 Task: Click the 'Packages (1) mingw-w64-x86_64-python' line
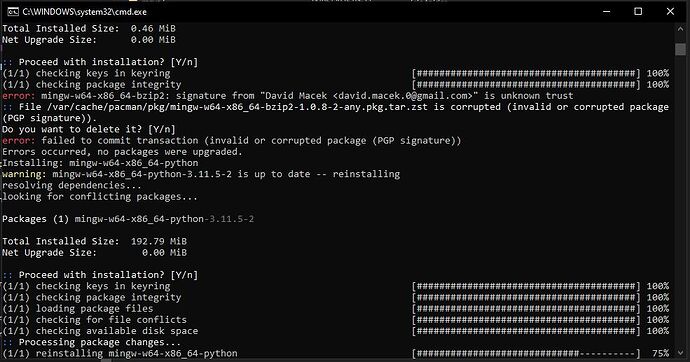click(x=128, y=219)
